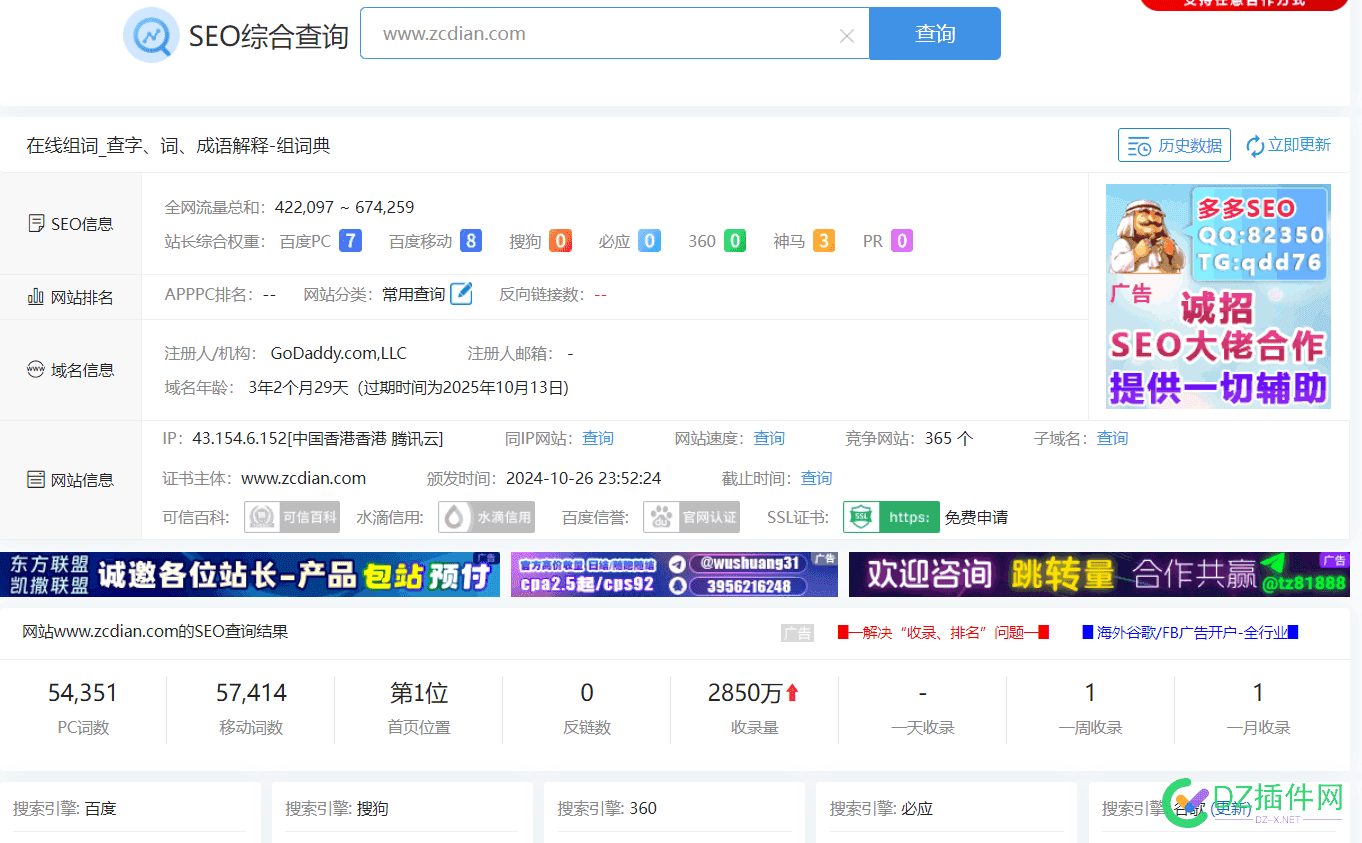This screenshot has width=1362, height=843.
Task: Click the SSL https certificate badge
Action: [x=891, y=517]
